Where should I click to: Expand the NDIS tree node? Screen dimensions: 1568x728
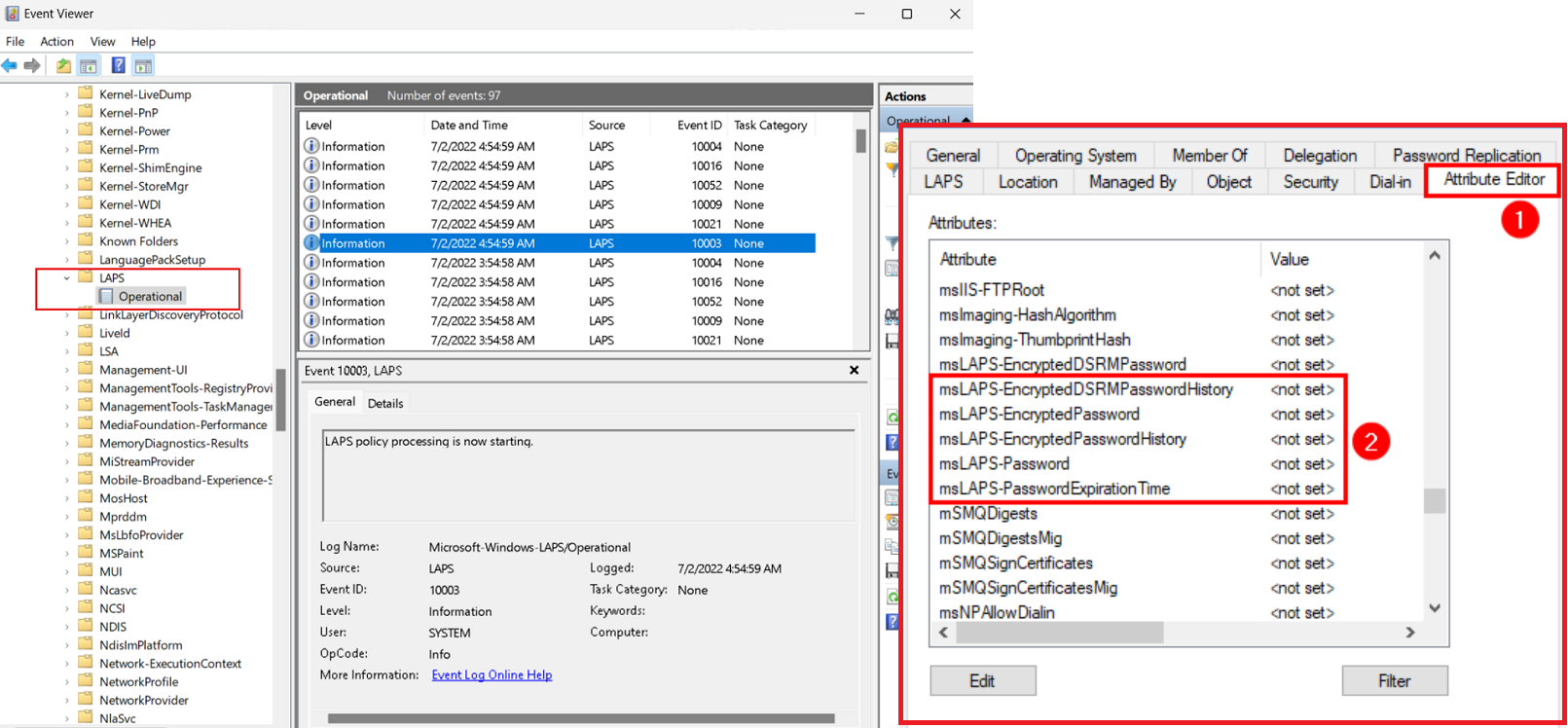coord(67,627)
